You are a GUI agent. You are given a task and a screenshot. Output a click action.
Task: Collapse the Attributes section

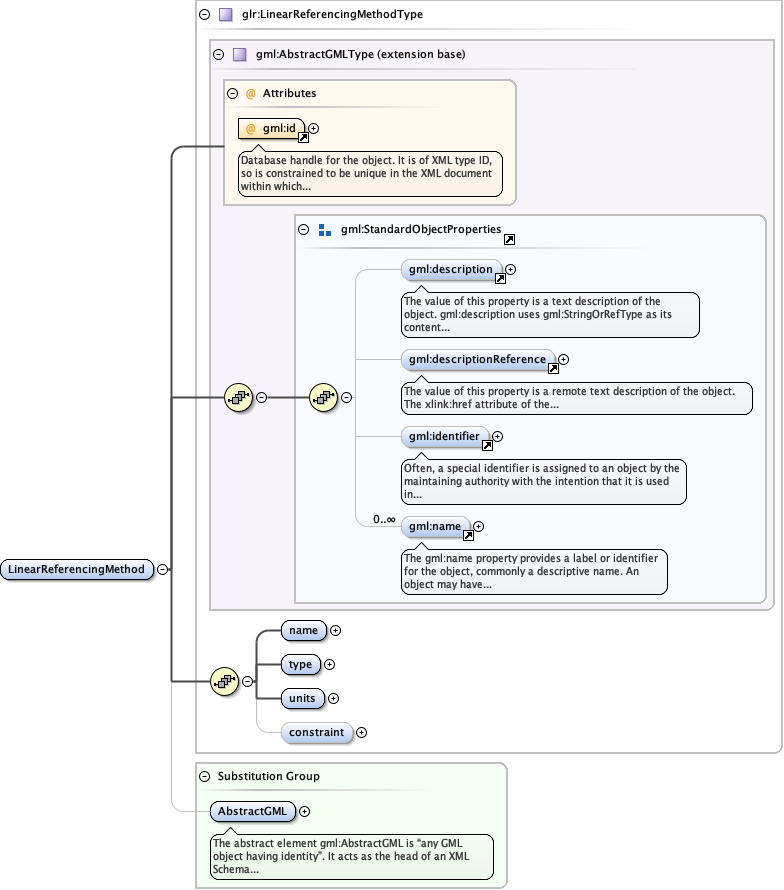coord(232,93)
